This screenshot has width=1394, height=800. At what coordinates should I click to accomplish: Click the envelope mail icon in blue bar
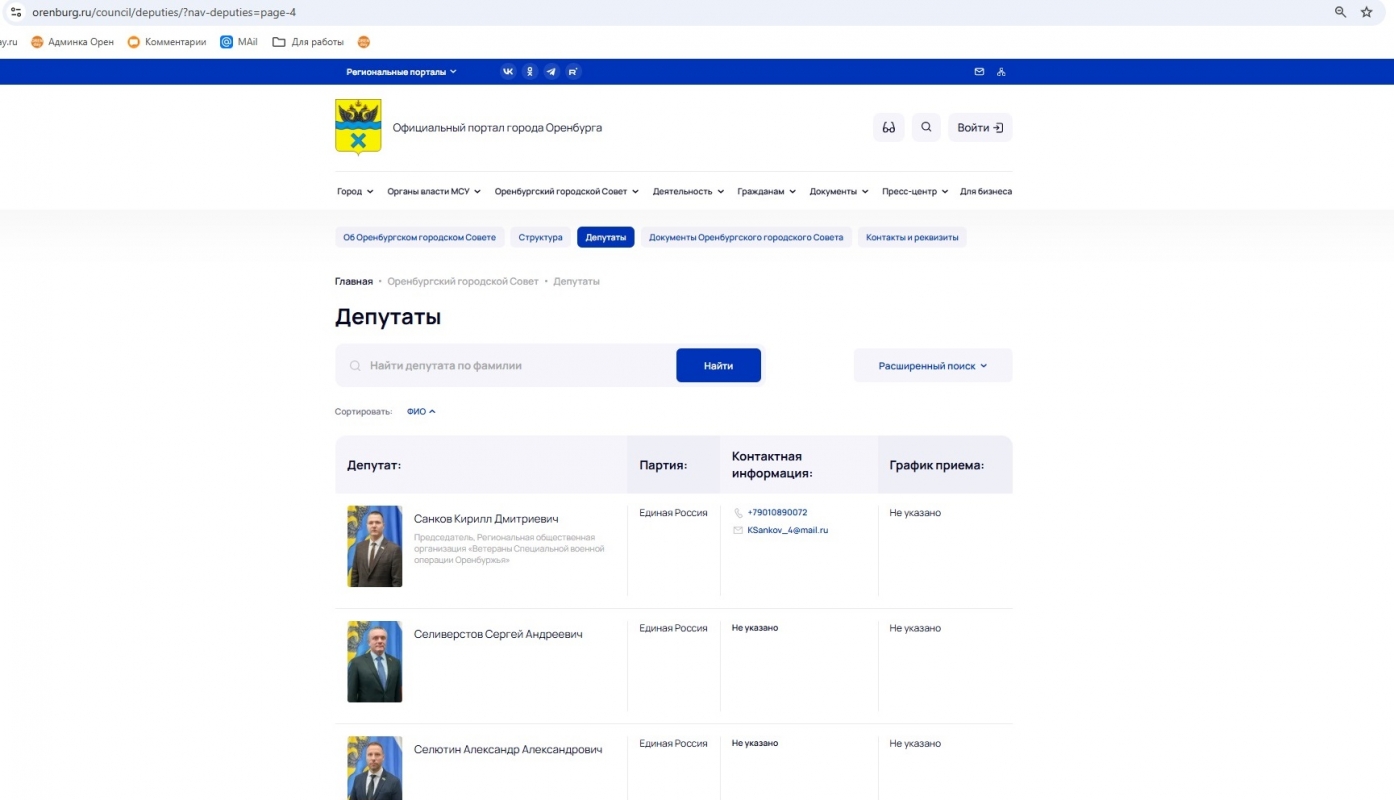[979, 72]
